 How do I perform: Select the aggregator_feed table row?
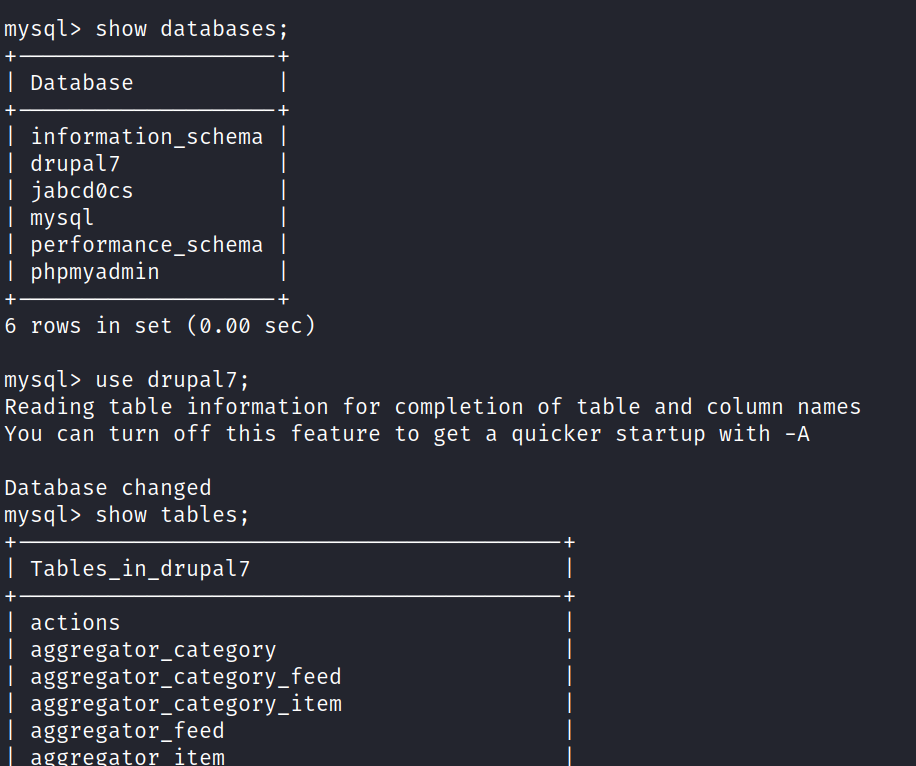127,731
